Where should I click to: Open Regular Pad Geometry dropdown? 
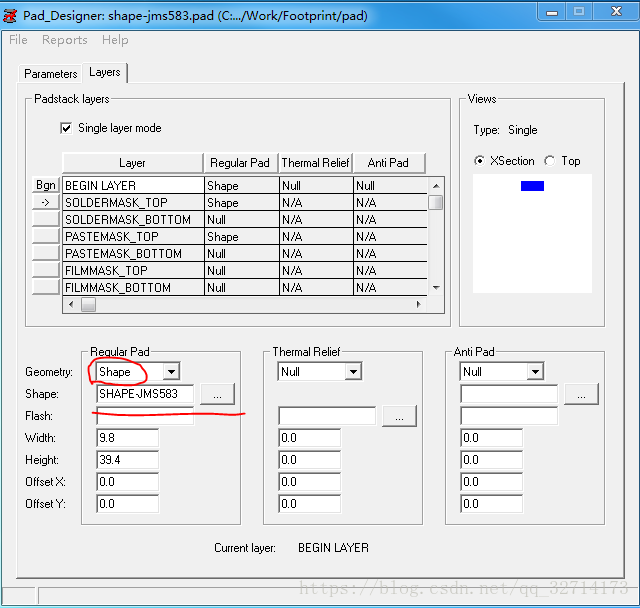tap(171, 372)
